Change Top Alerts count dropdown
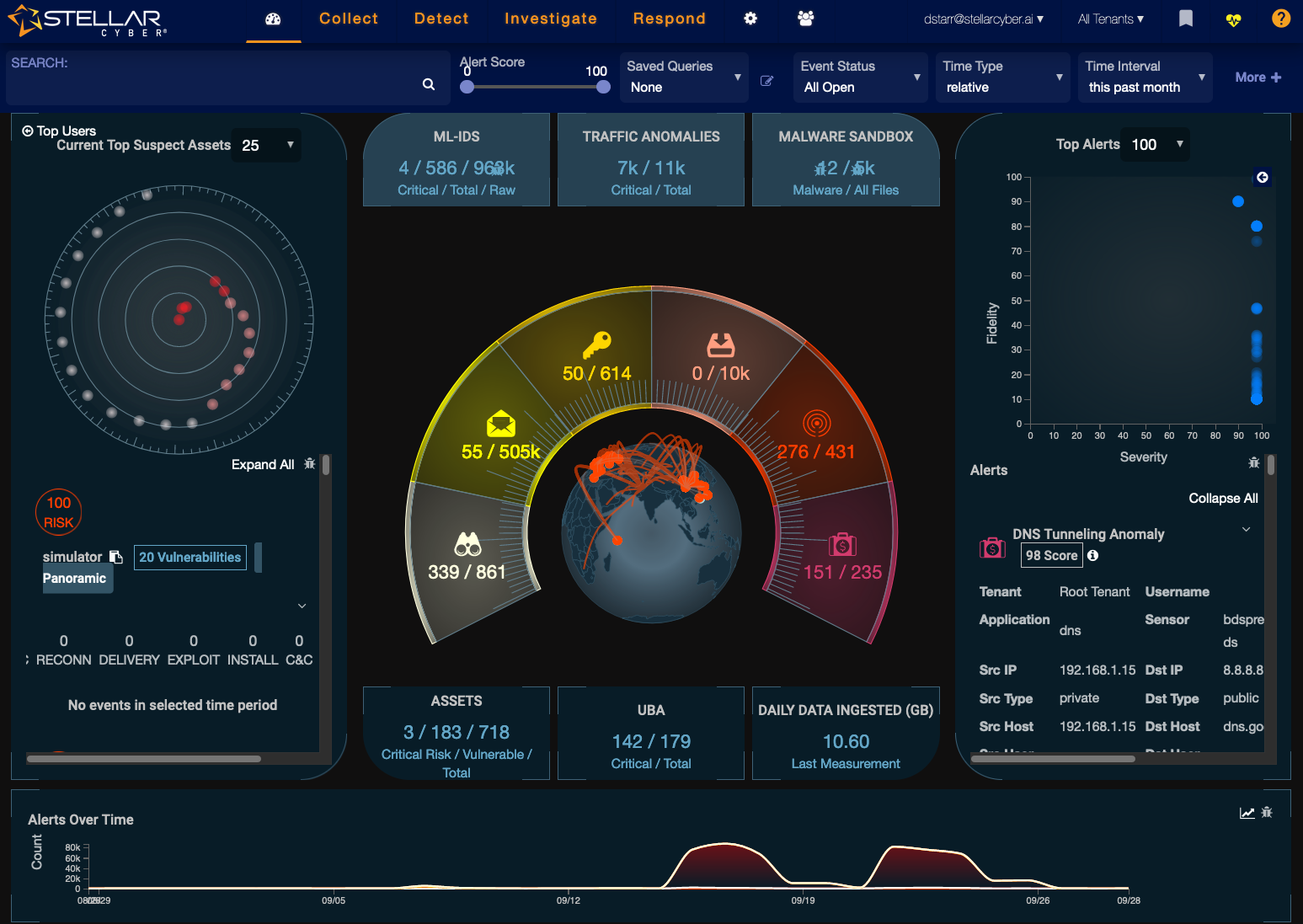The image size is (1303, 924). tap(1157, 145)
